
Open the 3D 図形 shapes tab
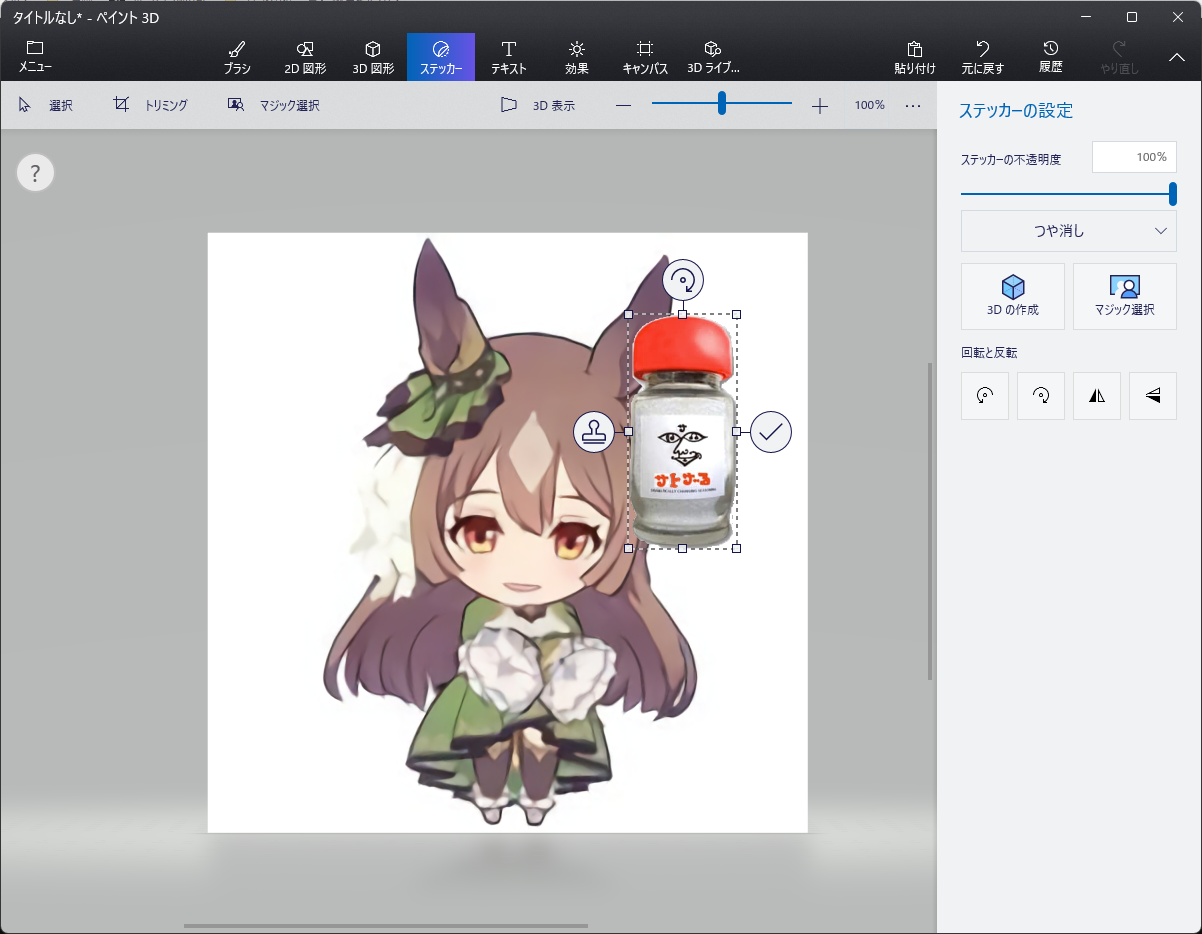click(373, 57)
